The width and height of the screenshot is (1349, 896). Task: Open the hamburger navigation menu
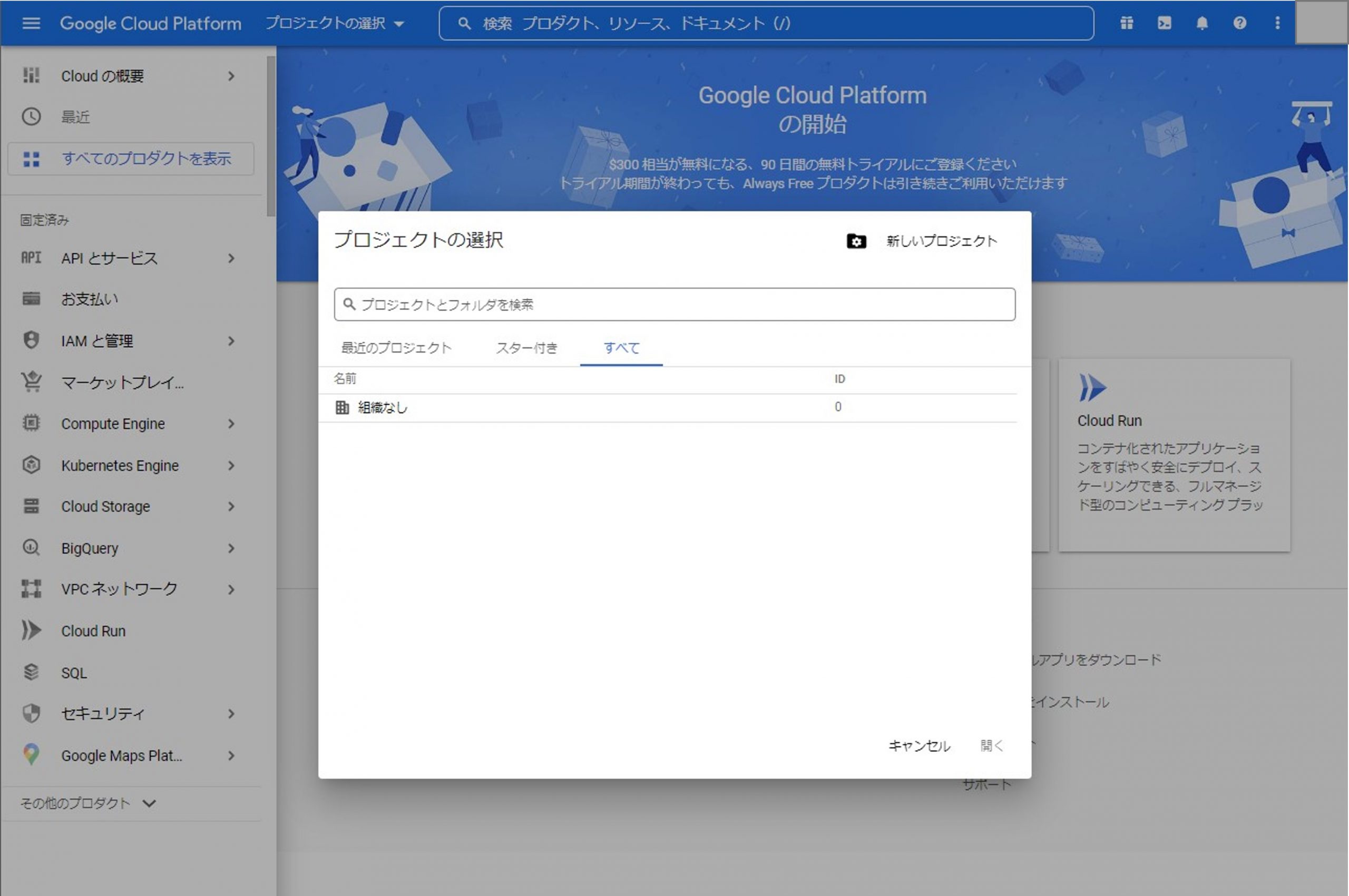31,23
